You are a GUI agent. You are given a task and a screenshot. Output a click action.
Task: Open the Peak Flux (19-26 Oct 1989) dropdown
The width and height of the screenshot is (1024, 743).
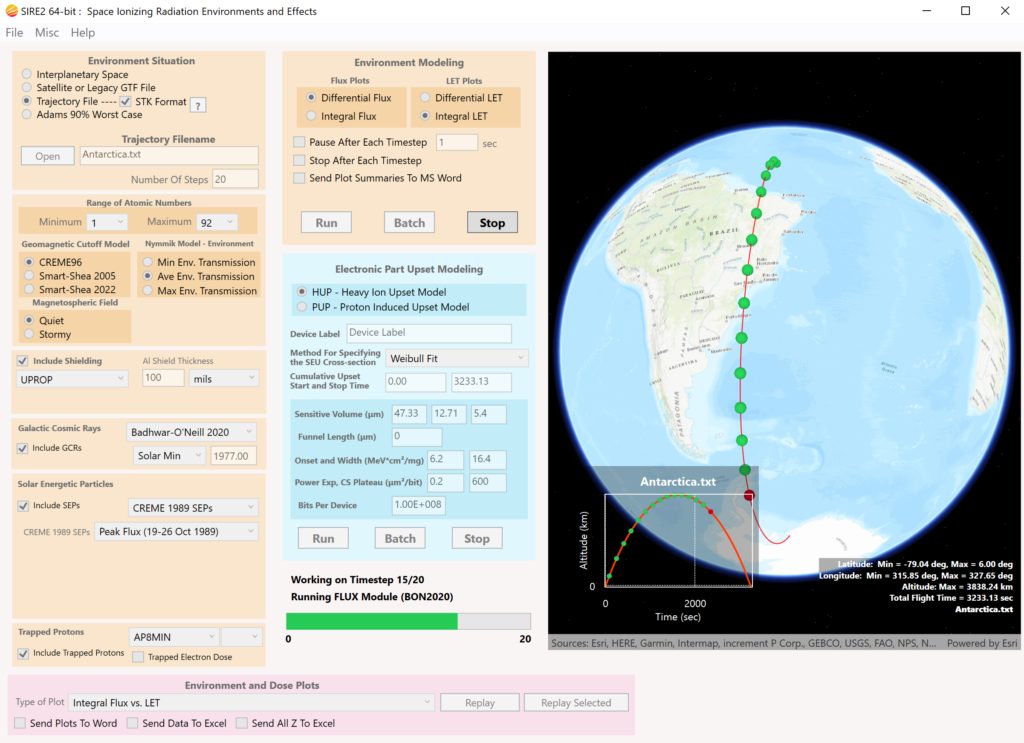click(176, 531)
